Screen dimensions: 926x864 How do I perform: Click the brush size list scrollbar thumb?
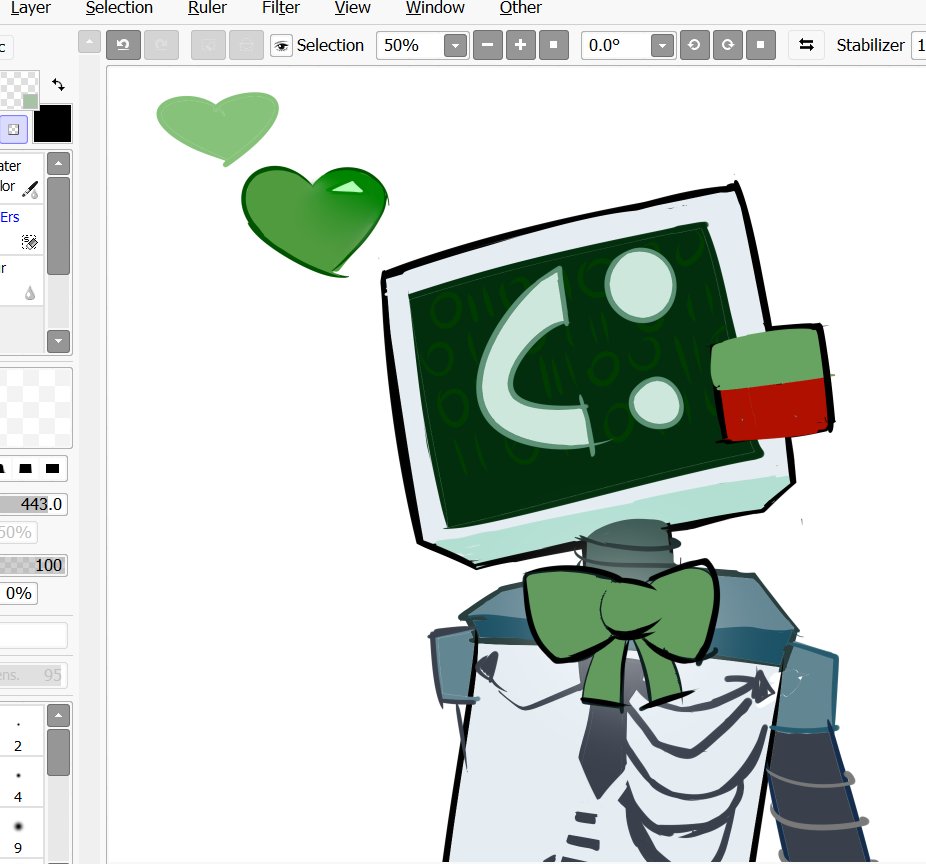pos(58,752)
